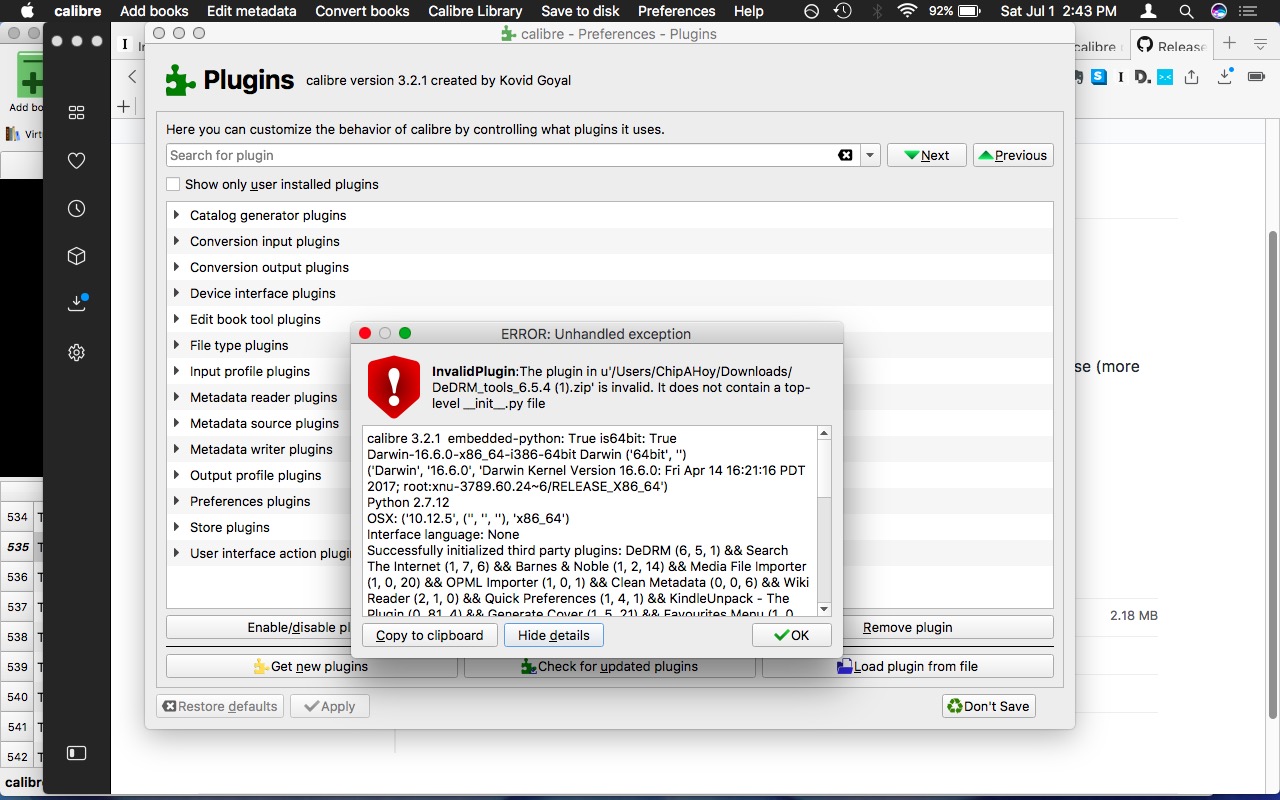Open history clock in browser sidebar
Image resolution: width=1280 pixels, height=800 pixels.
tap(76, 209)
